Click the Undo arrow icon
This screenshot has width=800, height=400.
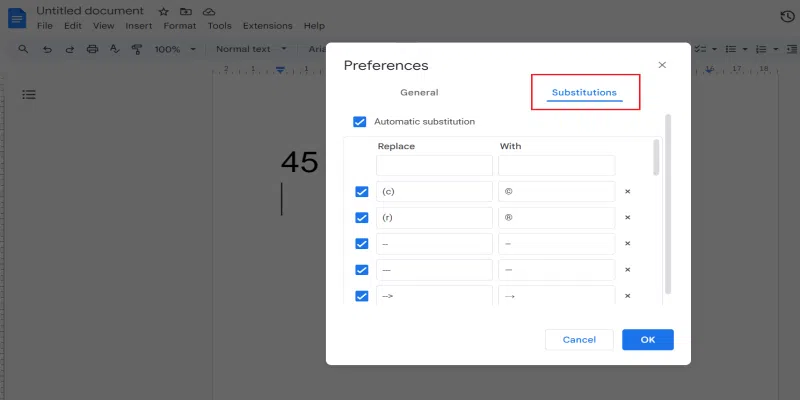(x=47, y=49)
